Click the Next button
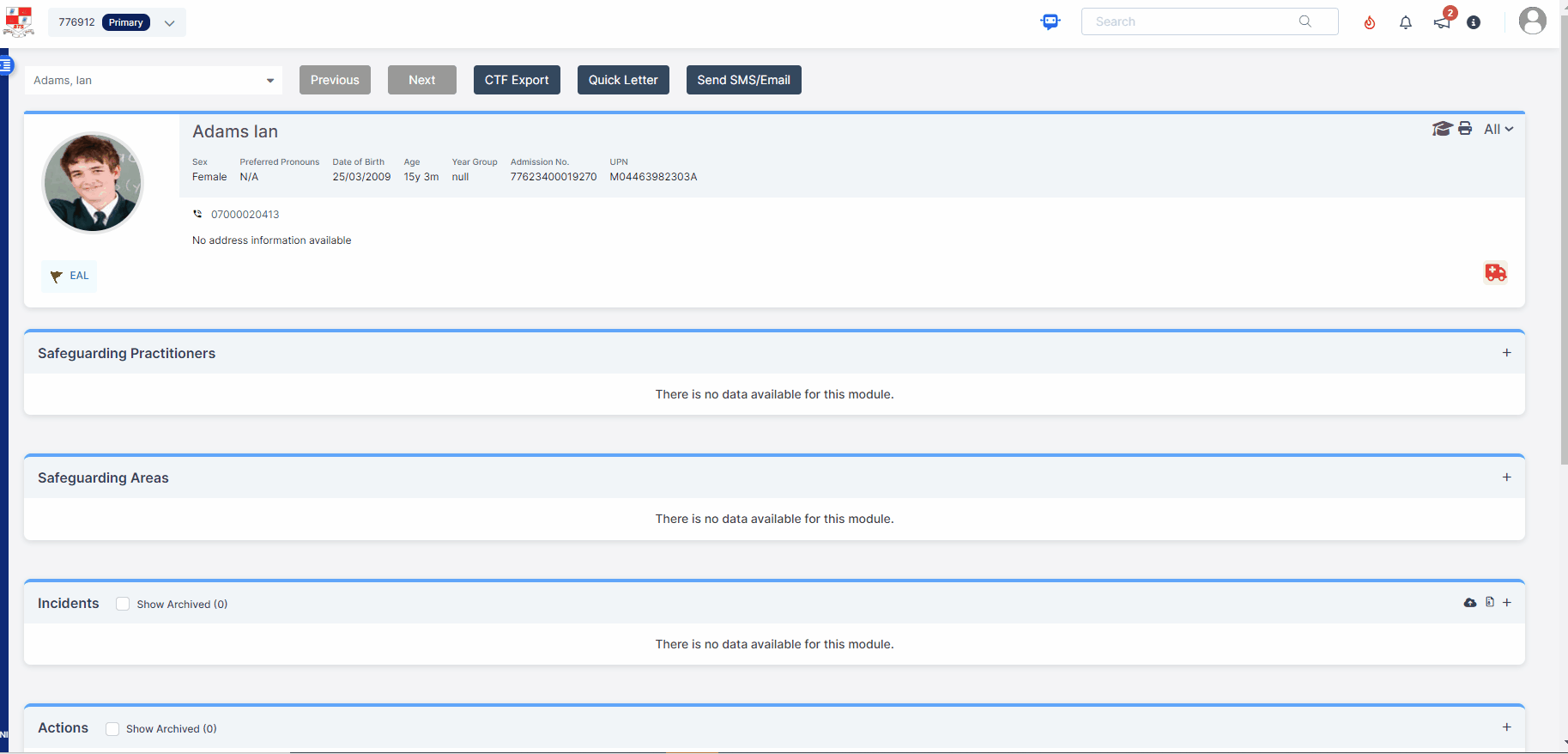 coord(422,80)
